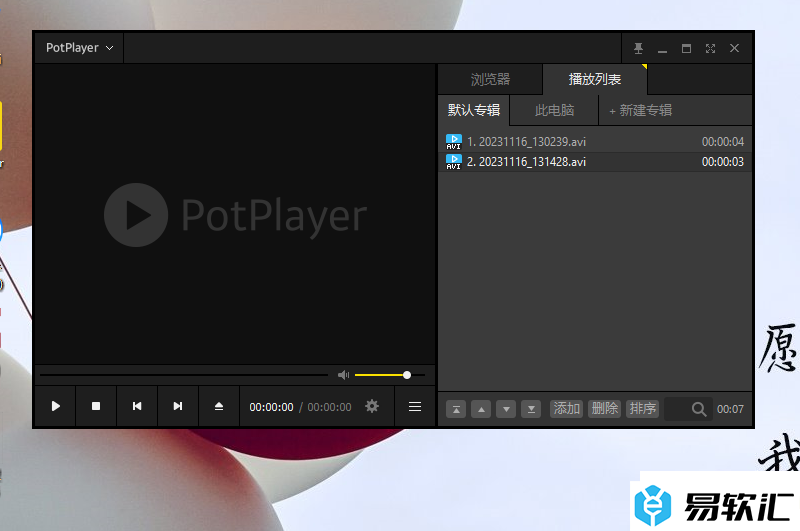Open the PotPlayer main menu dropdown

[79, 48]
